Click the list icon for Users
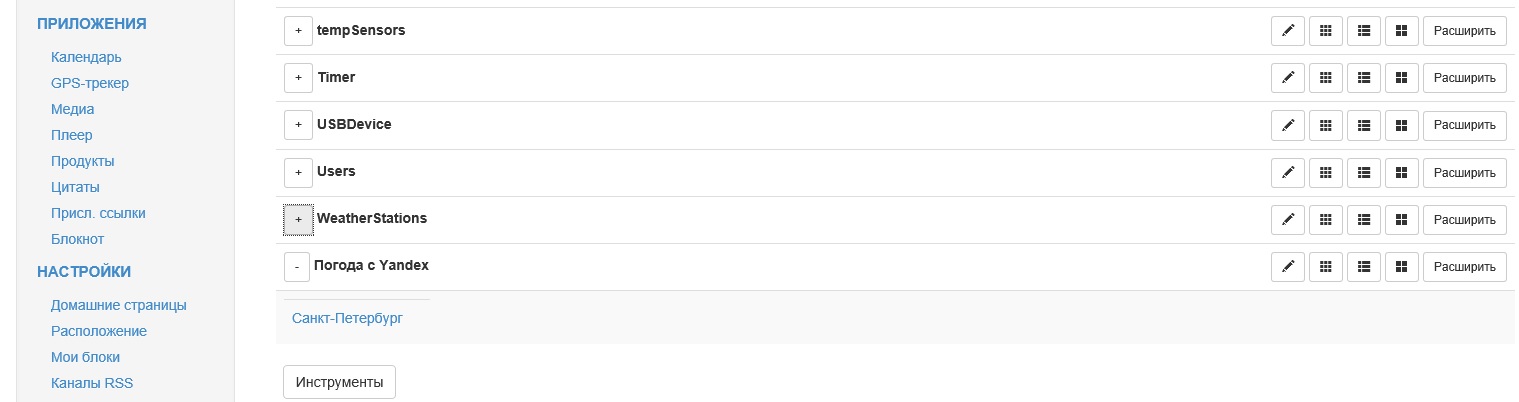Viewport: 1519px width, 402px height. coord(1363,172)
